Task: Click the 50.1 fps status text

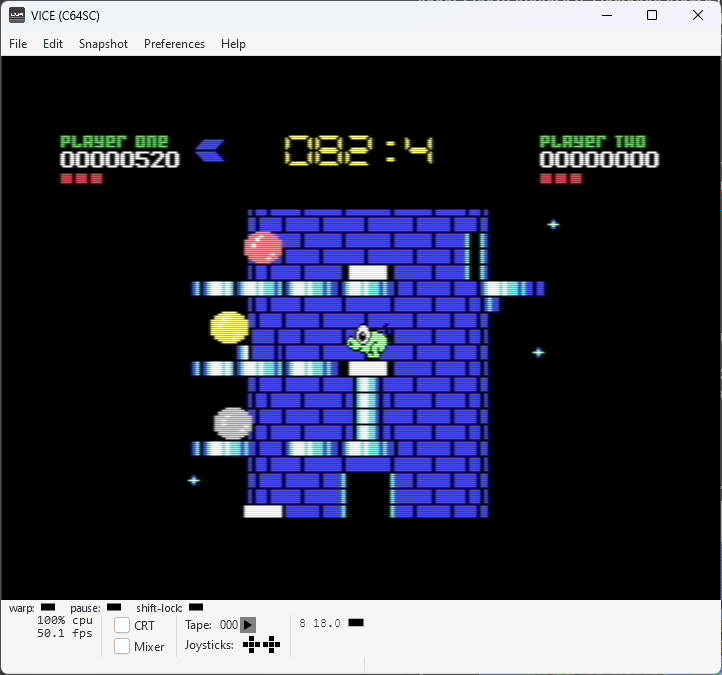Action: tap(65, 633)
